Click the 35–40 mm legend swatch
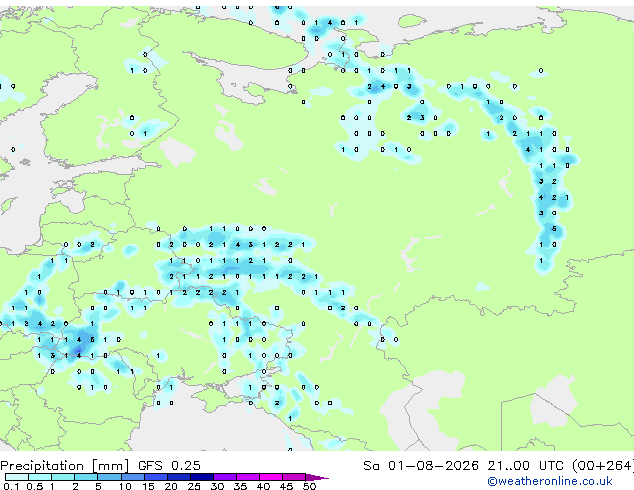The width and height of the screenshot is (634, 490). (x=248, y=477)
